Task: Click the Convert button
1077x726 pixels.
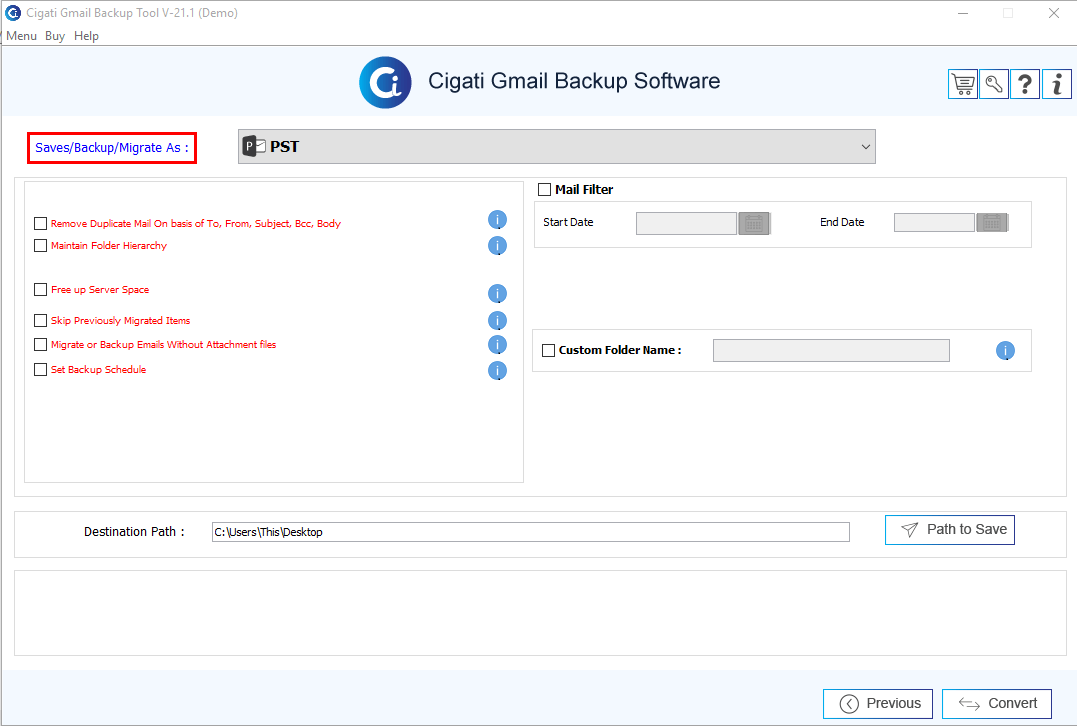Action: pos(997,703)
